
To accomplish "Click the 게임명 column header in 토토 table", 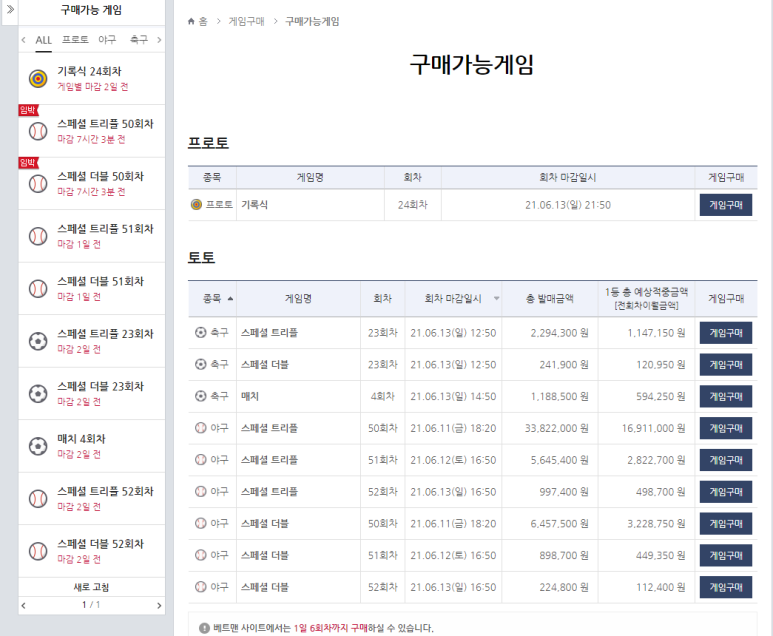I will [298, 298].
